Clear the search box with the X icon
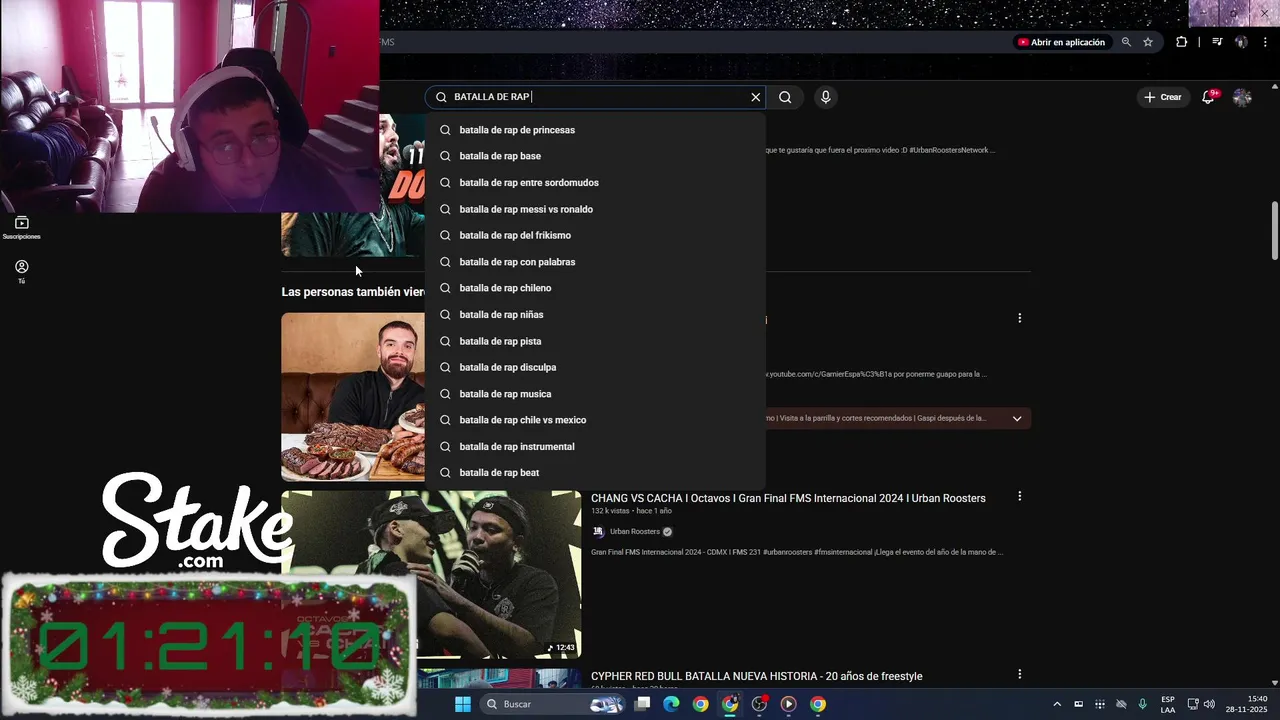Screen dimensions: 1280x720 point(756,97)
